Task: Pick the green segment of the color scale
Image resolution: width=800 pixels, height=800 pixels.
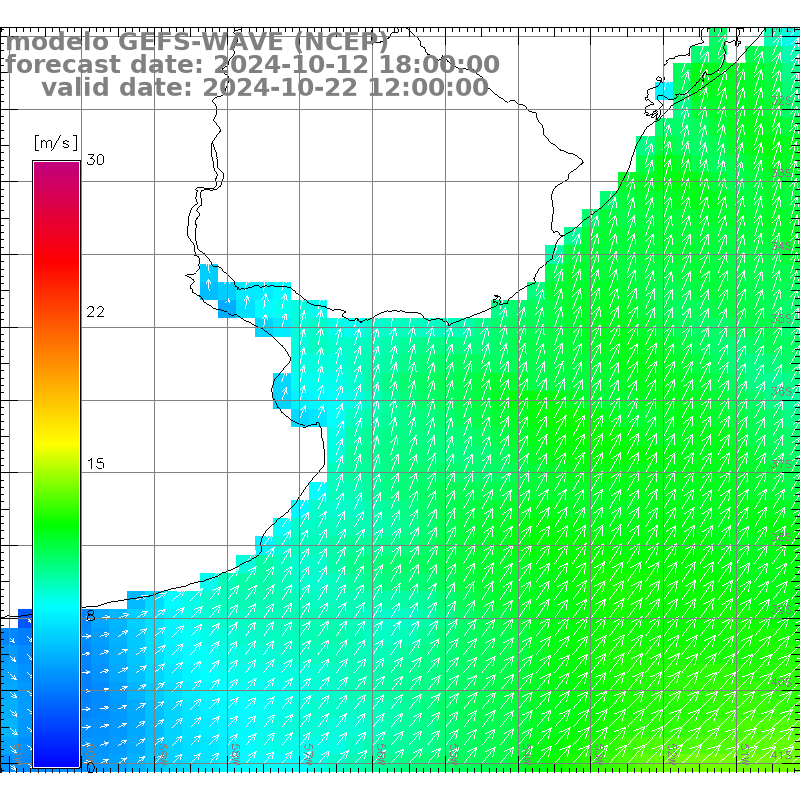Action: click(56, 520)
